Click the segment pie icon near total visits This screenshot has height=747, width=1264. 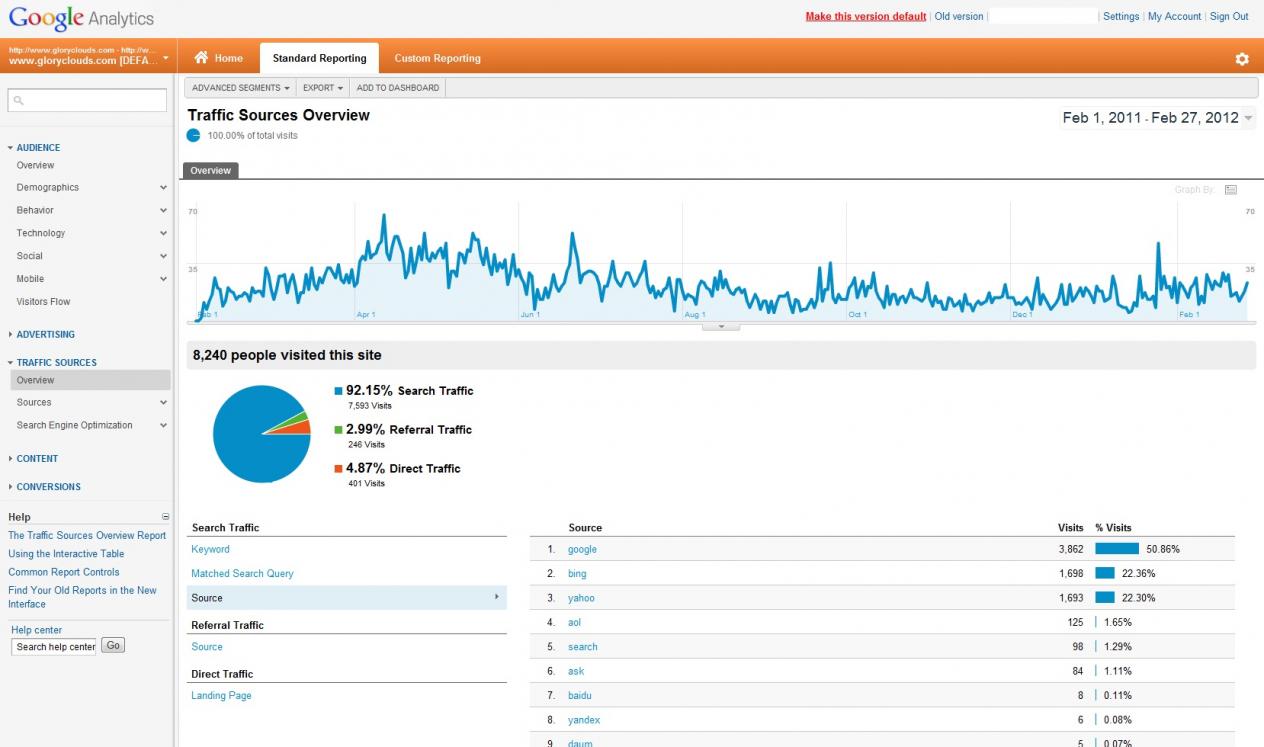pyautogui.click(x=193, y=135)
